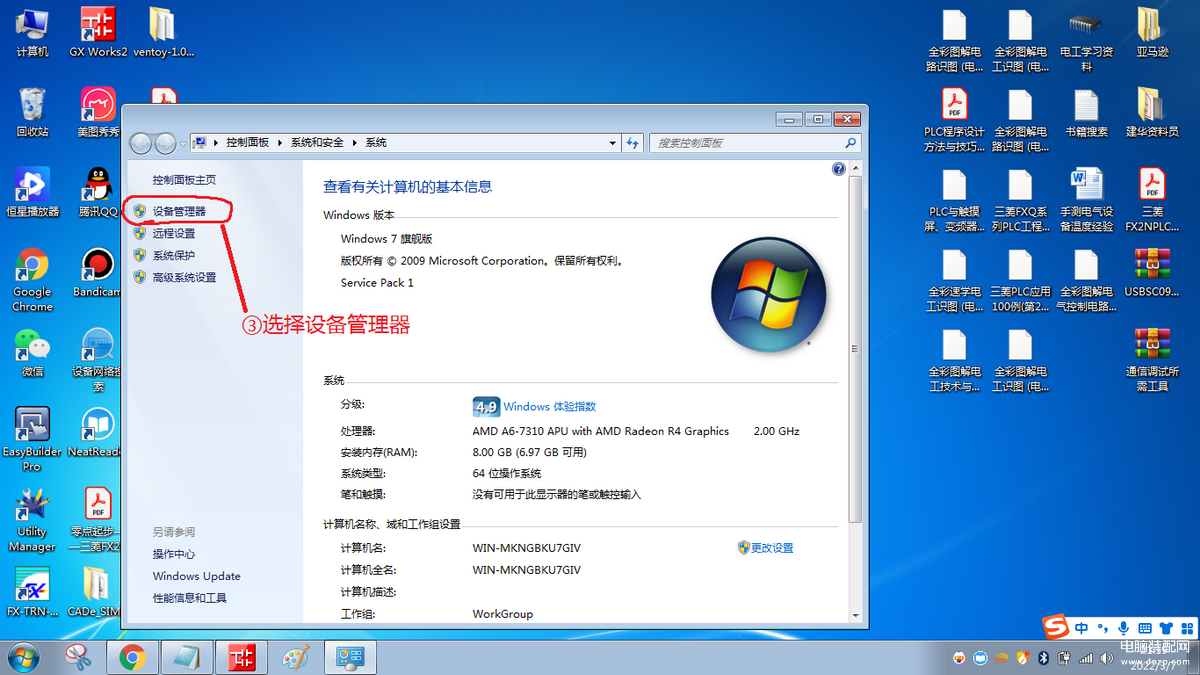Open 远程设置 in left pane

[x=174, y=233]
